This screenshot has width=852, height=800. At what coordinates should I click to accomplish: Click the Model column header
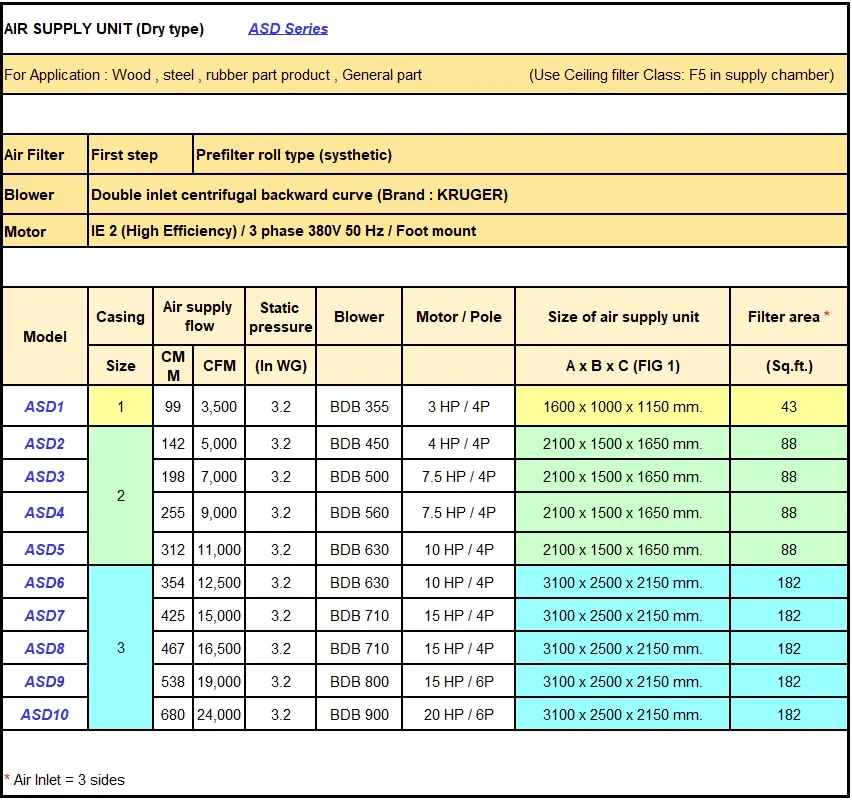44,336
